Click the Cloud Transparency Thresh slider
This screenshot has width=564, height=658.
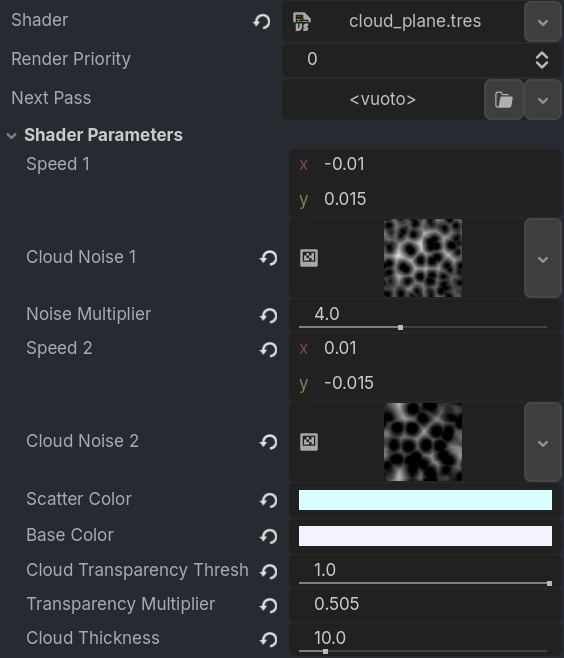click(x=424, y=583)
